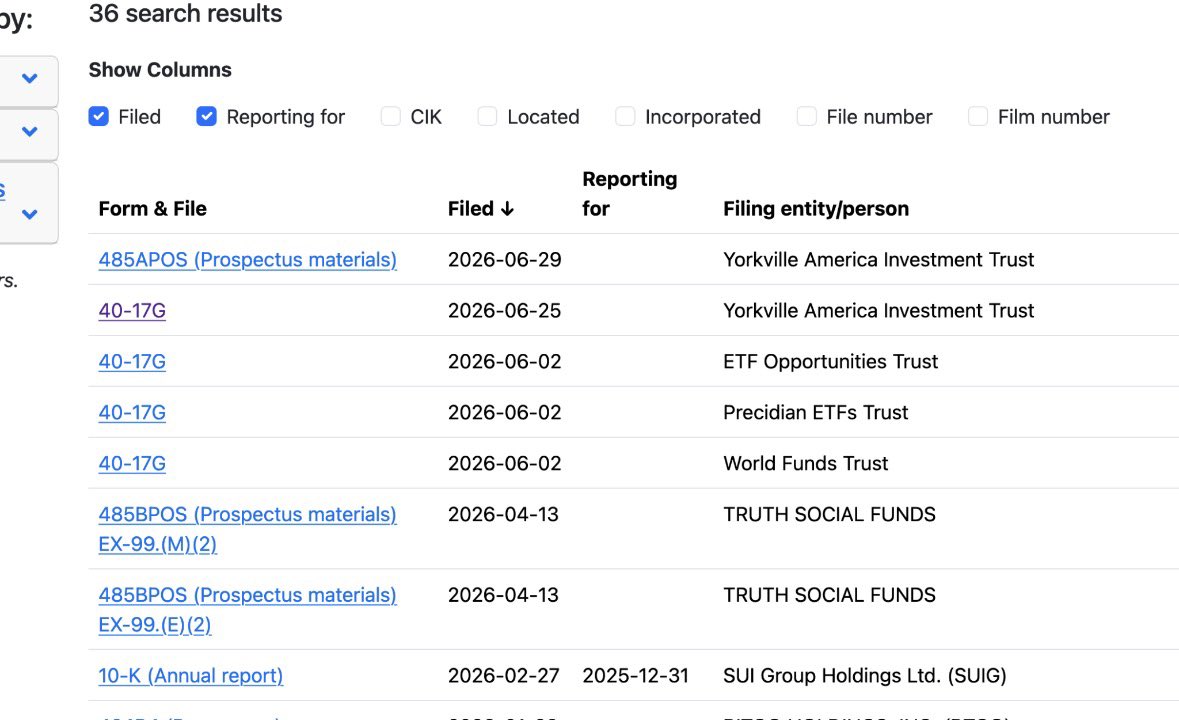The image size is (1179, 720).
Task: Expand the third sidebar filter chevron
Action: [x=29, y=214]
